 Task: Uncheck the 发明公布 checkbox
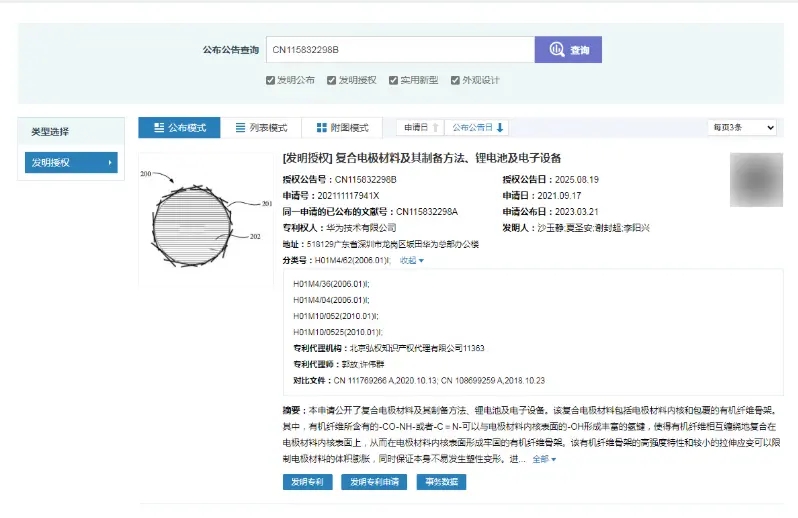[270, 80]
